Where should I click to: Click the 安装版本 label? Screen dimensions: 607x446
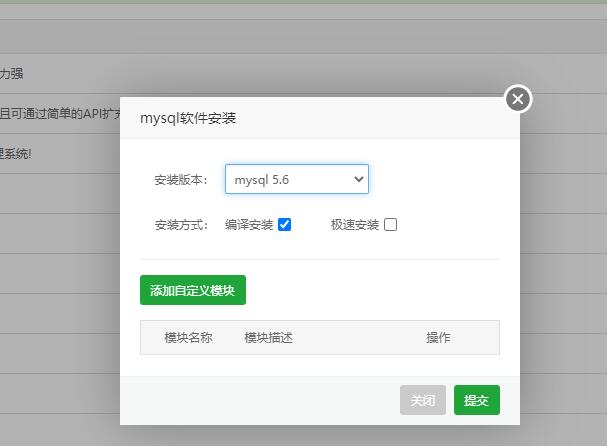[181, 180]
